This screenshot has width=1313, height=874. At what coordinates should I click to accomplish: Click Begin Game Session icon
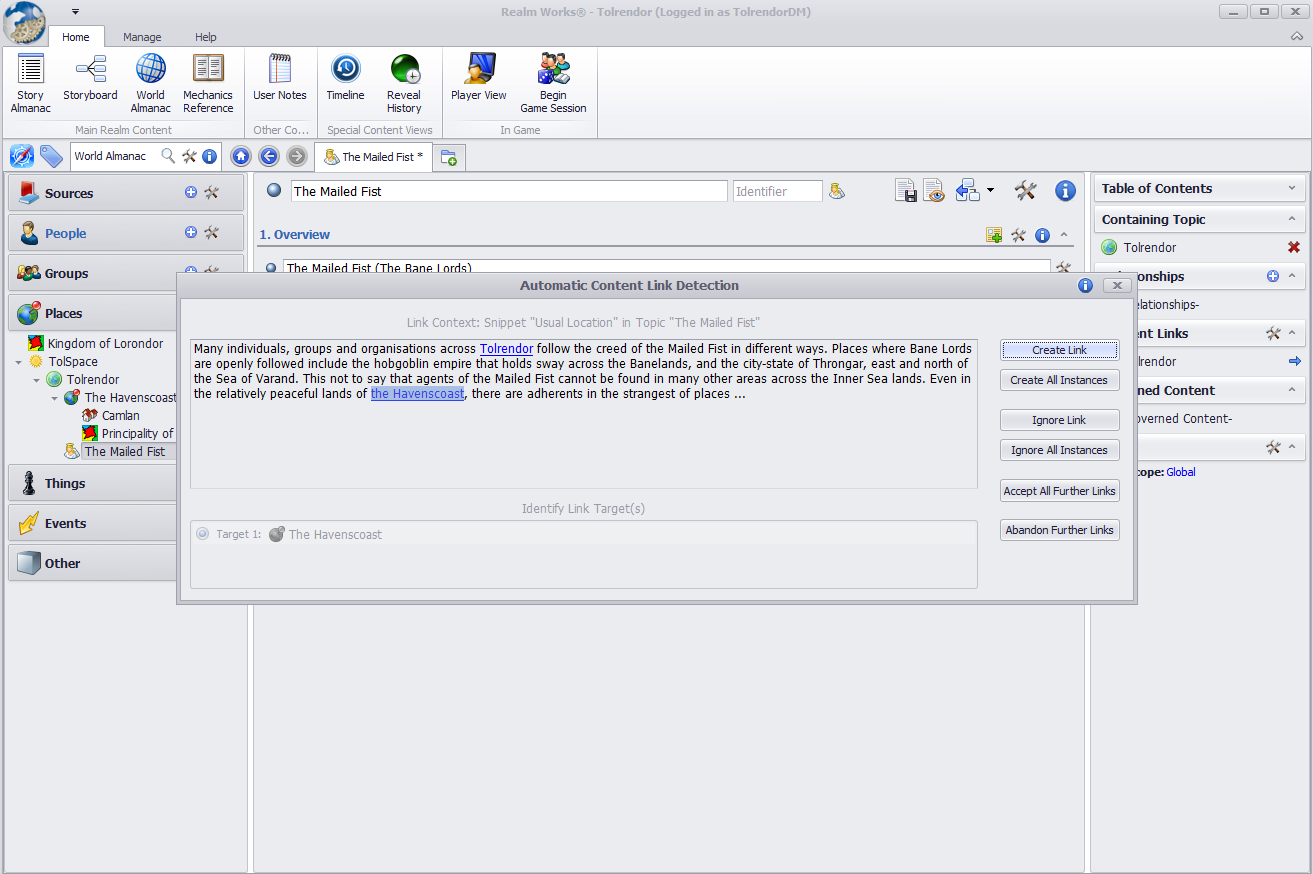pos(553,83)
